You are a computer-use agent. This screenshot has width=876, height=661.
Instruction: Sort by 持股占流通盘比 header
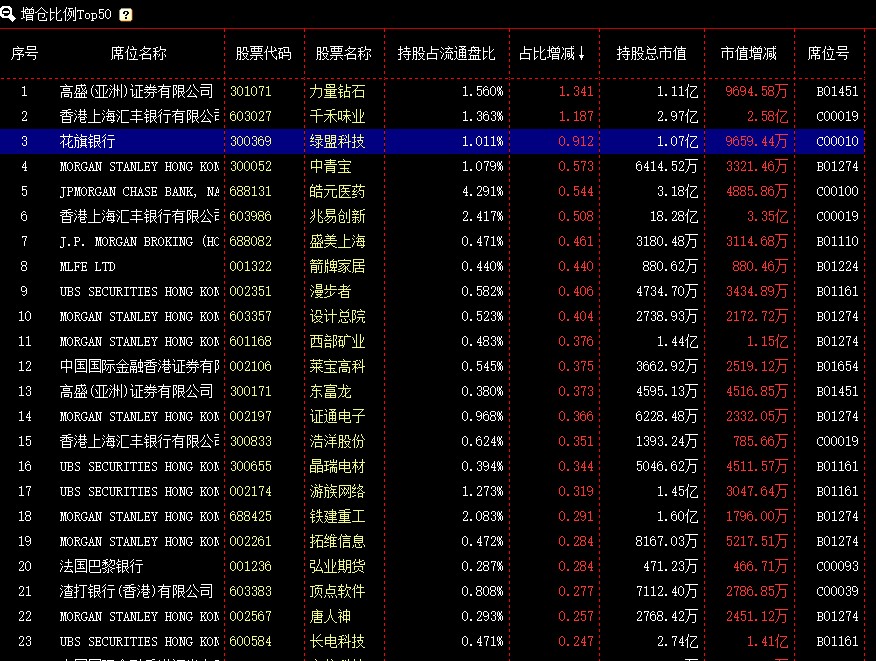click(x=446, y=53)
